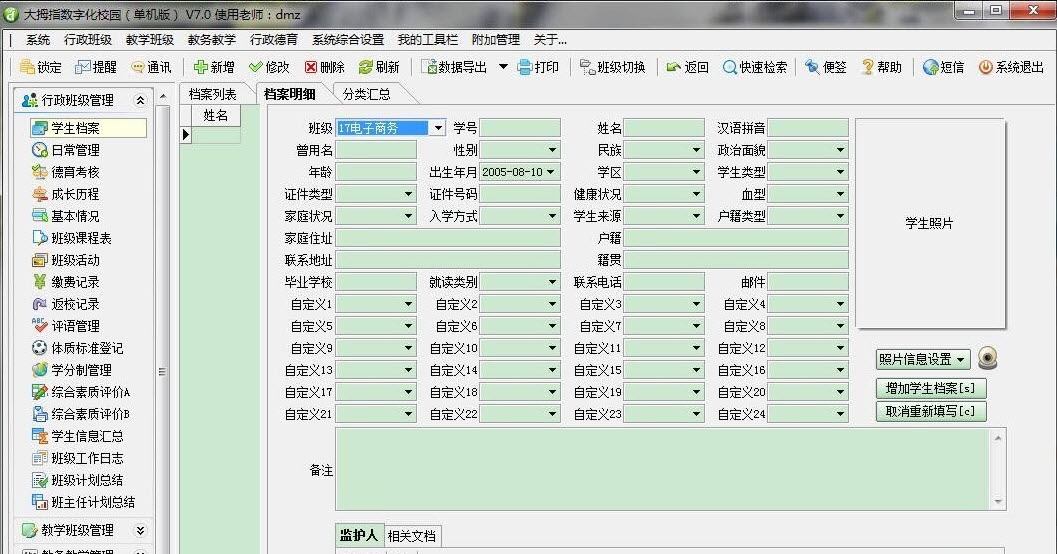Select the 监护人 tab

pyautogui.click(x=359, y=535)
